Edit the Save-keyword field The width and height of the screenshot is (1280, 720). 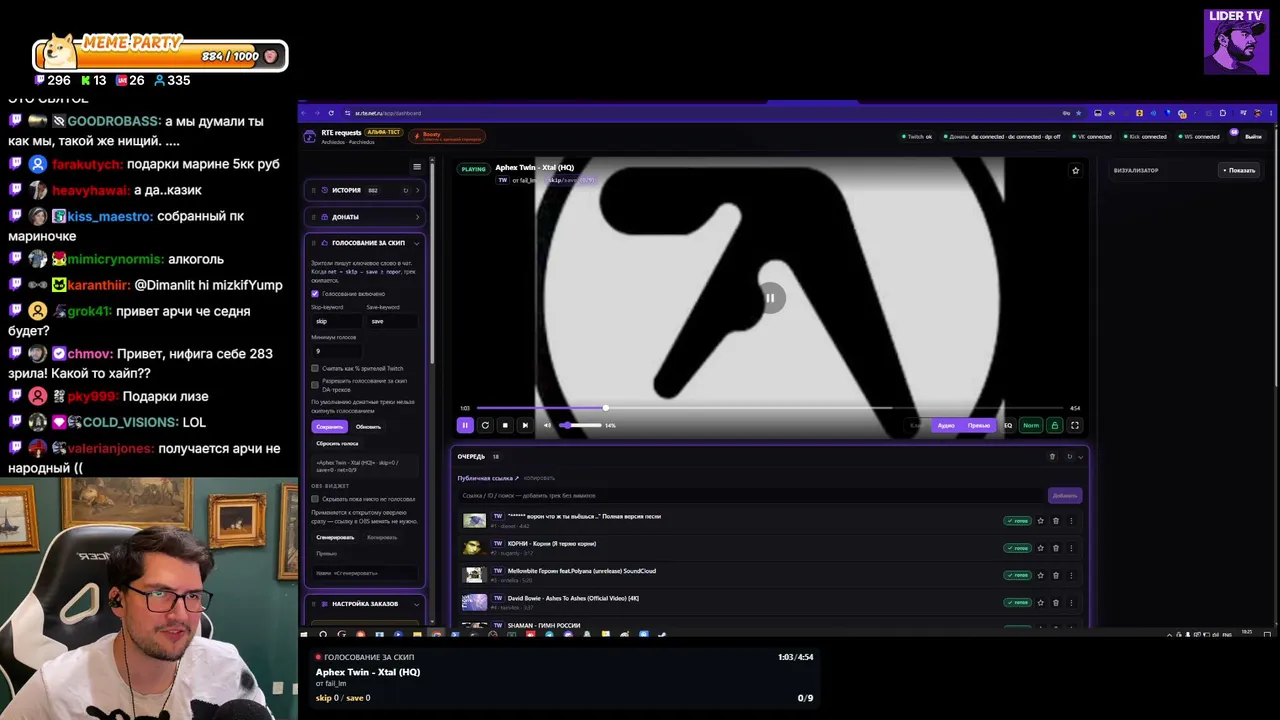(x=392, y=321)
